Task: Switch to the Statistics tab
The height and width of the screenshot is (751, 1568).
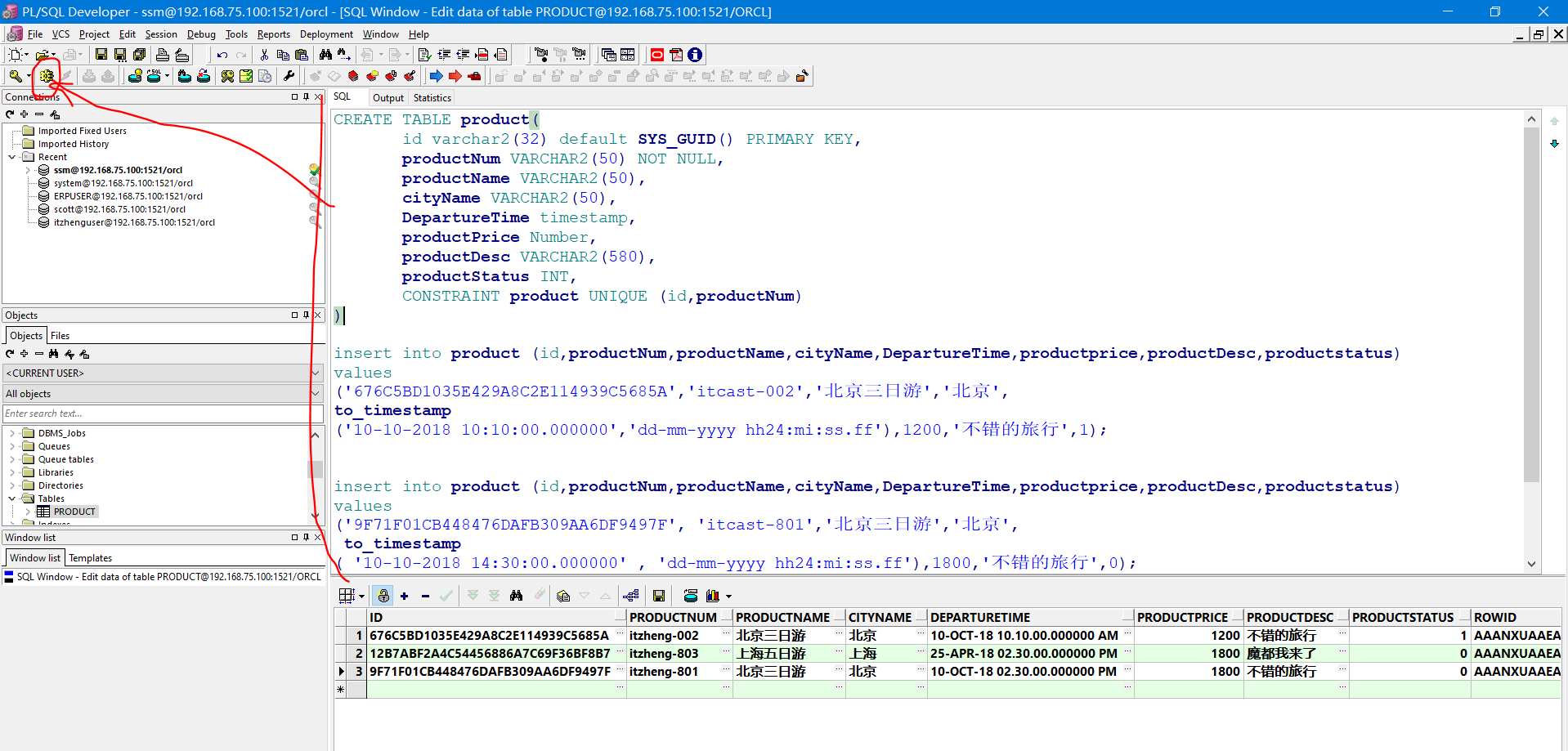Action: 432,98
